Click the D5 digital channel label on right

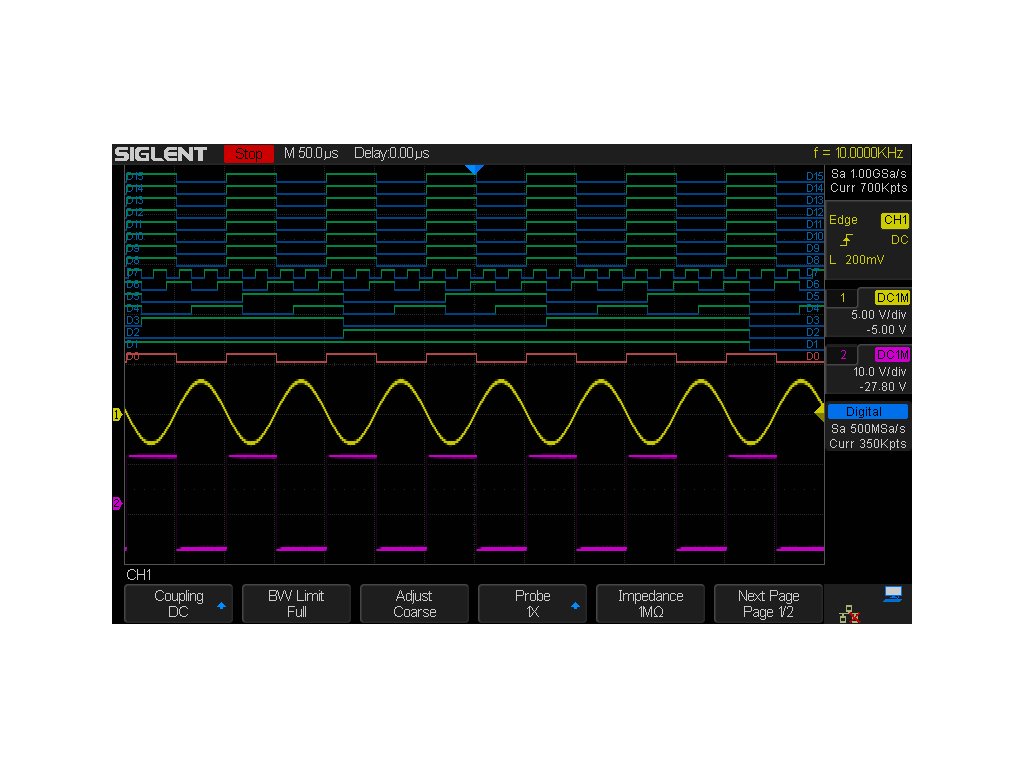pos(812,296)
